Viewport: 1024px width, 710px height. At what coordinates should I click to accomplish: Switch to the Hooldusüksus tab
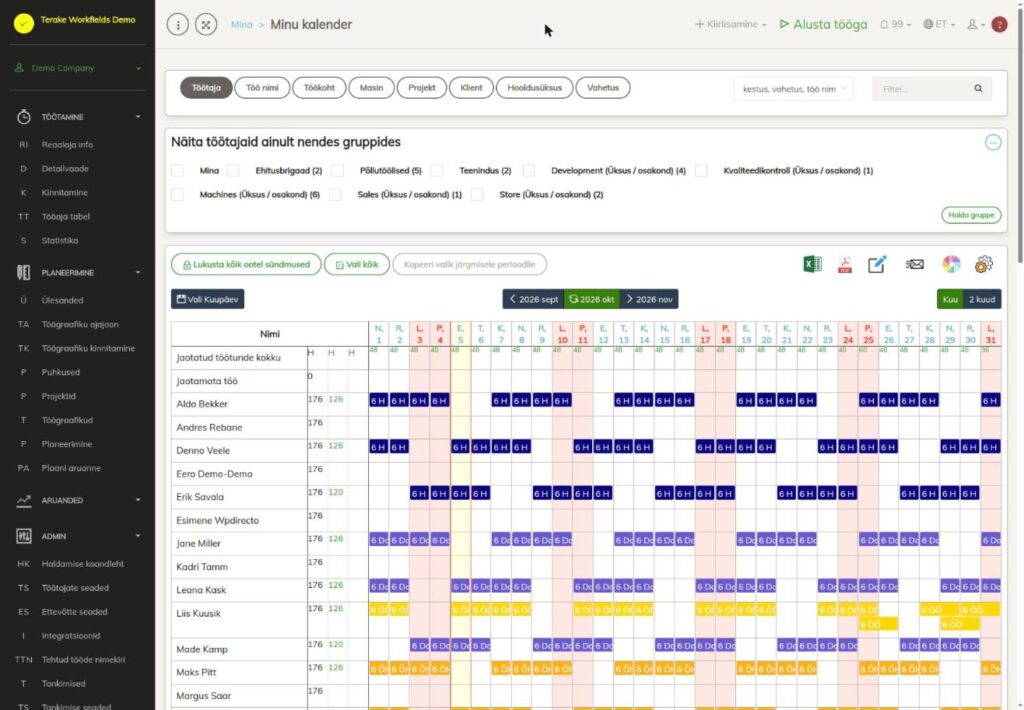tap(534, 88)
